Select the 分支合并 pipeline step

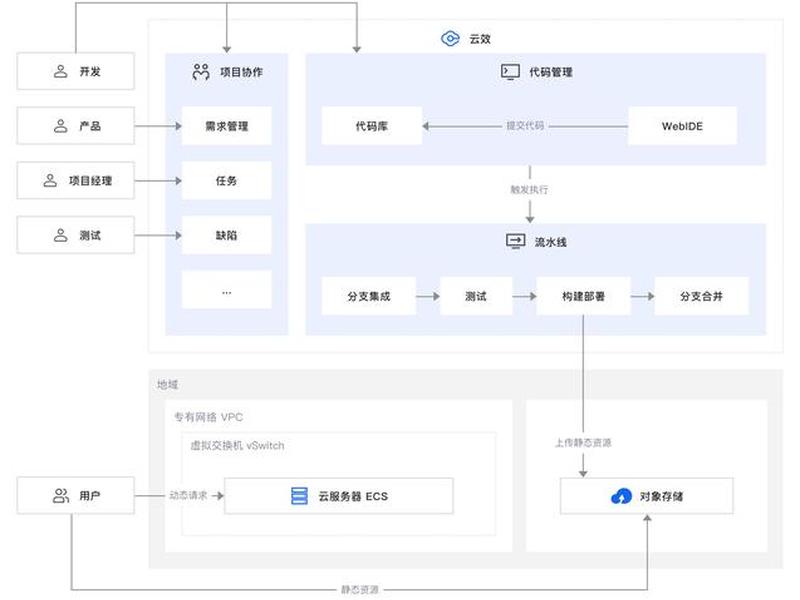click(x=702, y=296)
